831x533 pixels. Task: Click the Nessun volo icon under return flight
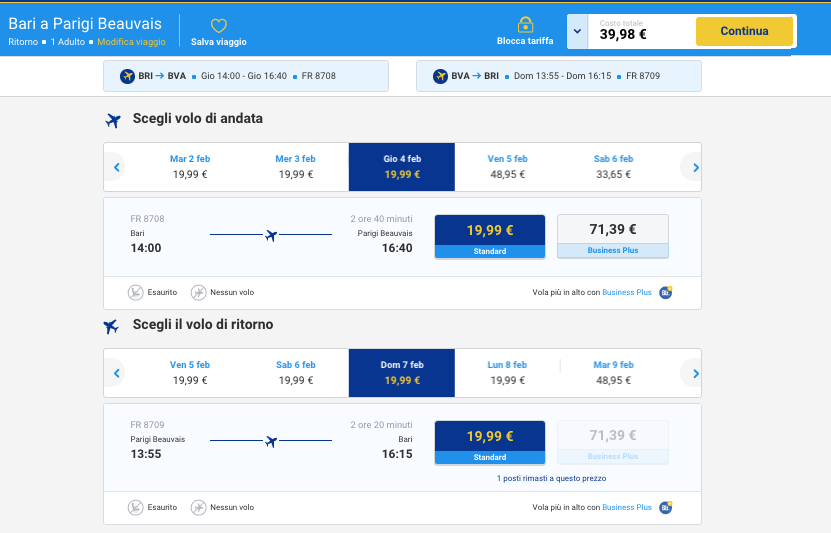coord(199,507)
